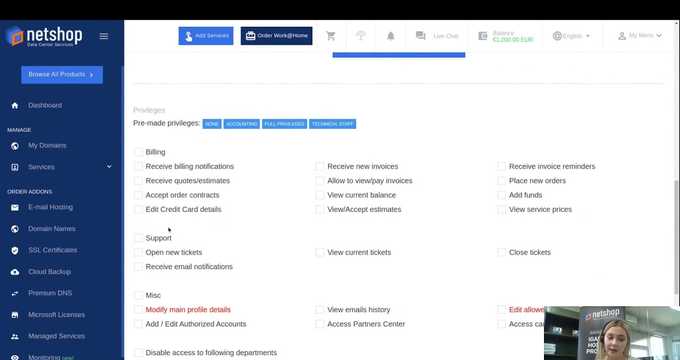Click the My Domains globe icon
This screenshot has height=360, width=680.
coord(15,146)
